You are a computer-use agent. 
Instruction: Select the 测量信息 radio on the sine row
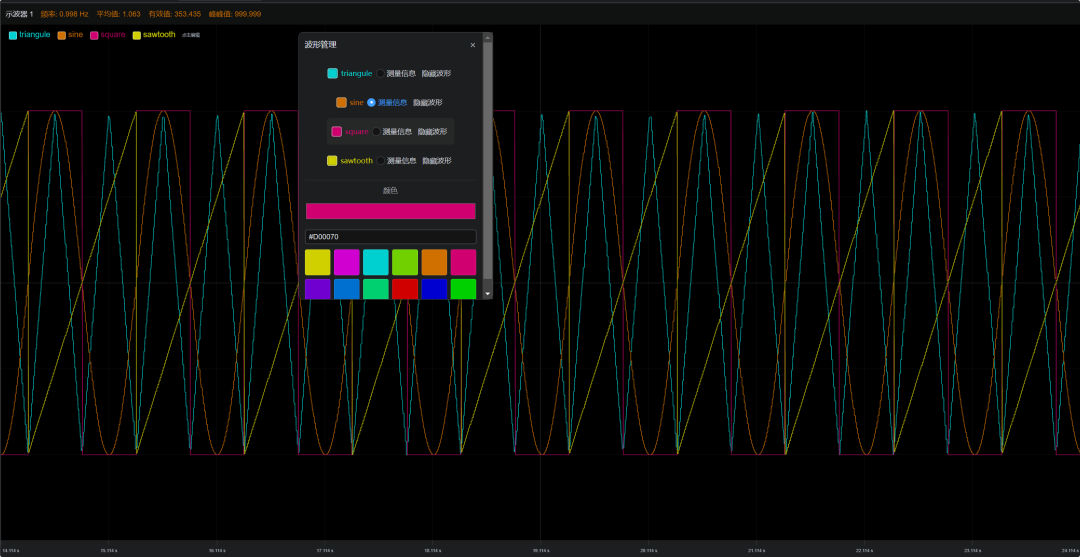point(371,103)
